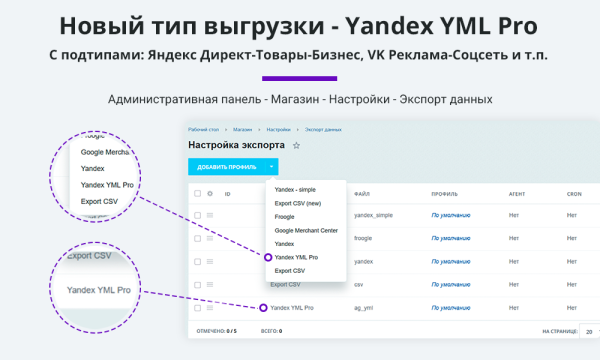600x360 pixels.
Task: Select Google Merchant Center menu entry
Action: (306, 230)
